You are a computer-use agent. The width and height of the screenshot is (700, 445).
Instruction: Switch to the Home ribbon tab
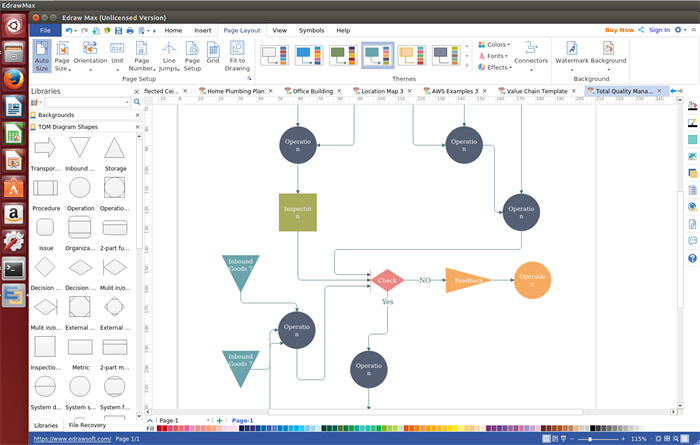[173, 30]
